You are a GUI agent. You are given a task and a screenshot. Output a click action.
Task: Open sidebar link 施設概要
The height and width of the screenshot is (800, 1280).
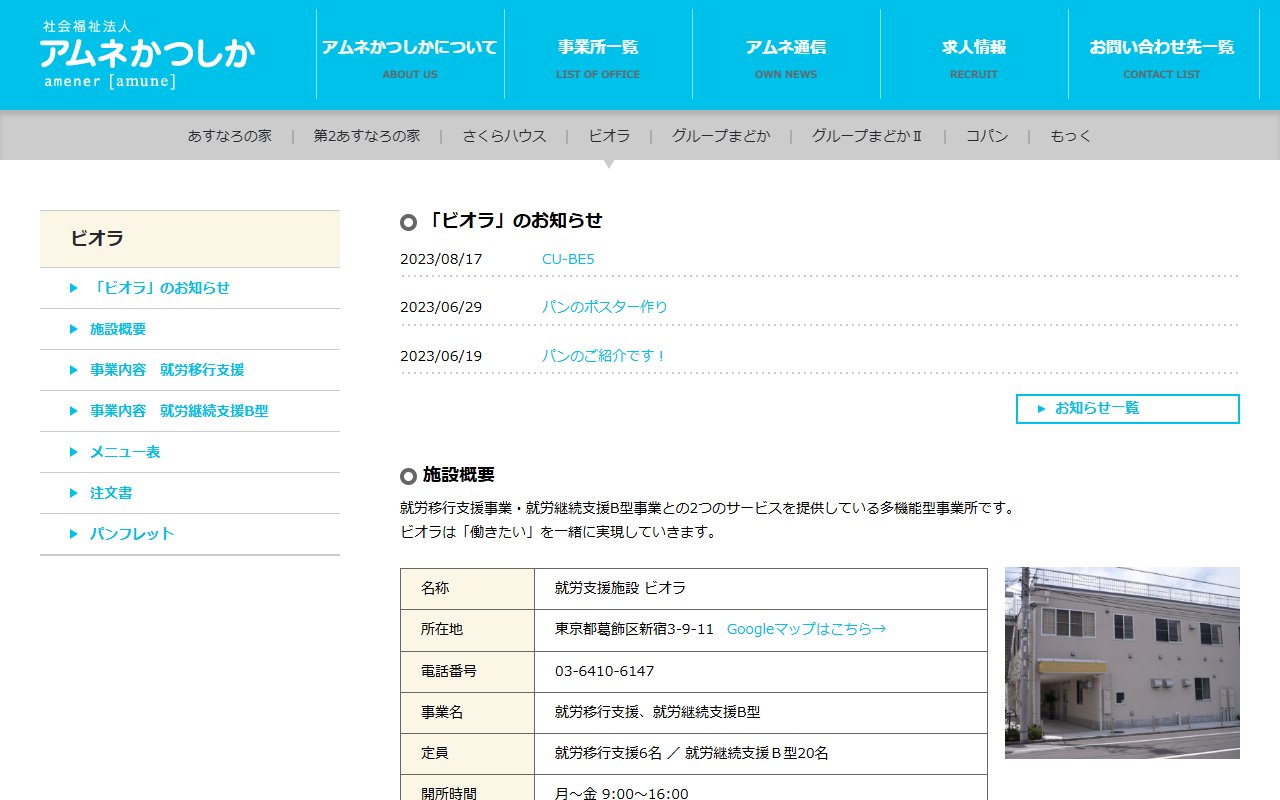coord(190,329)
